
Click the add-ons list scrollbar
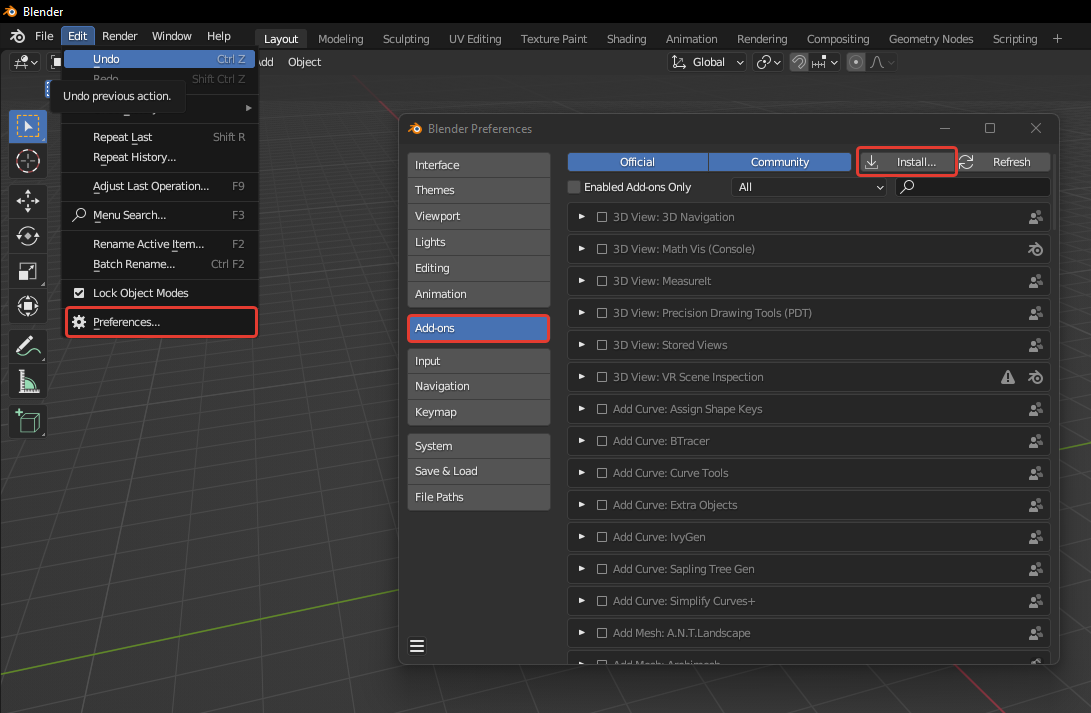click(1055, 191)
